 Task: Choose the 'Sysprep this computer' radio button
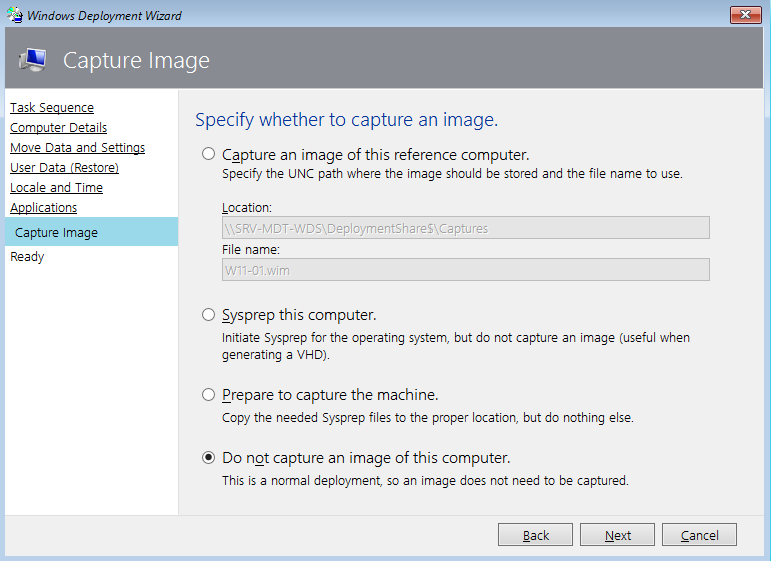point(208,314)
